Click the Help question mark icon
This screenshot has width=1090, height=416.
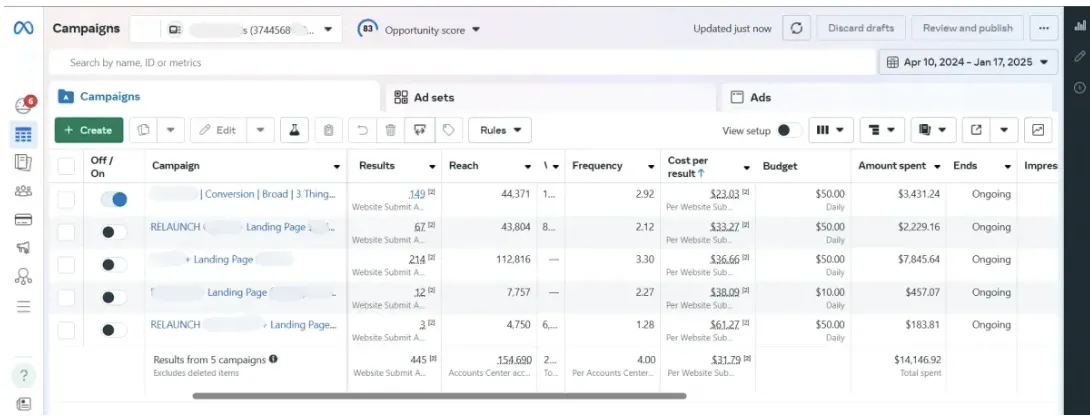coord(24,376)
